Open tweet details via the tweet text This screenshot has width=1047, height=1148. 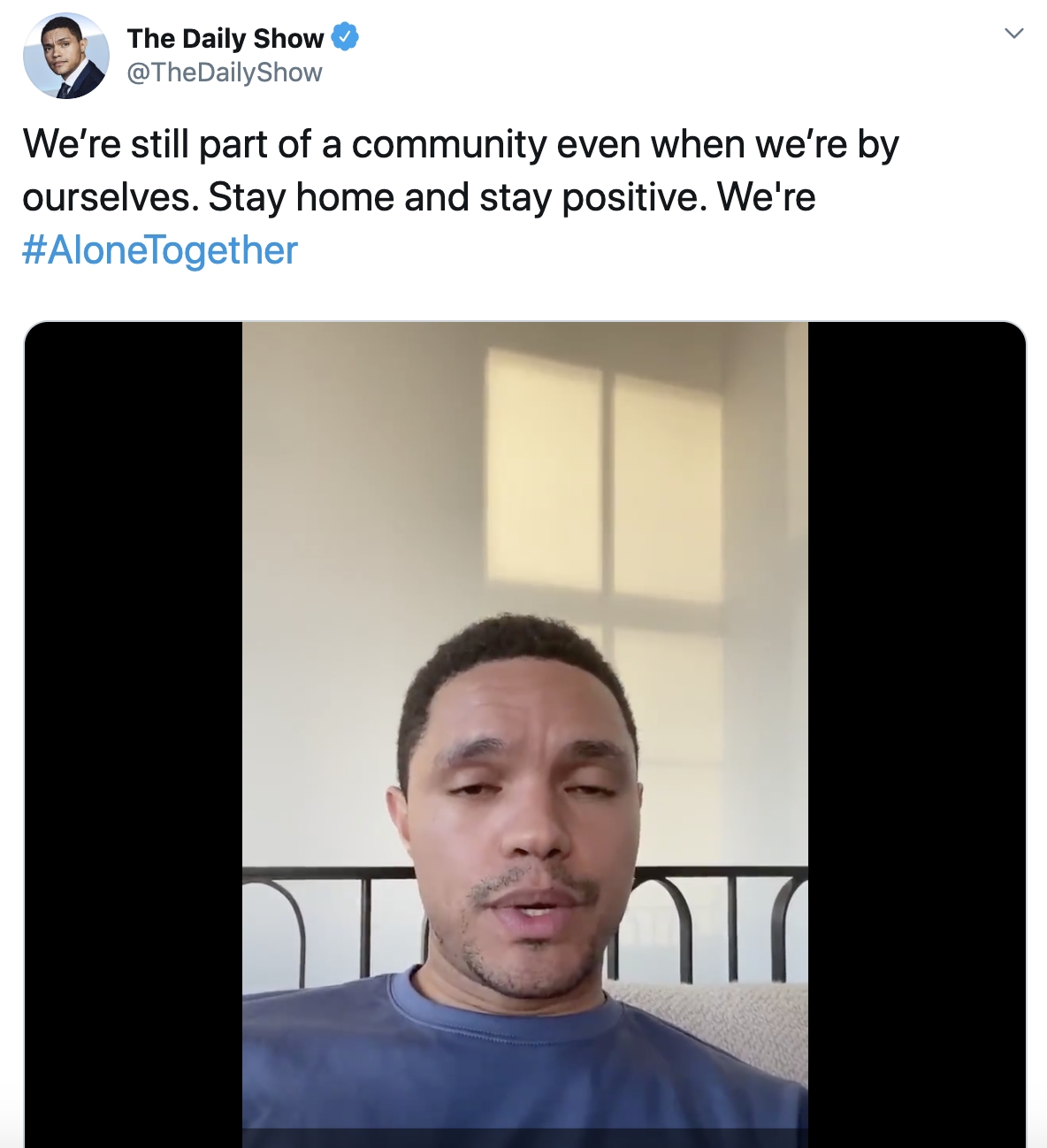(x=461, y=171)
